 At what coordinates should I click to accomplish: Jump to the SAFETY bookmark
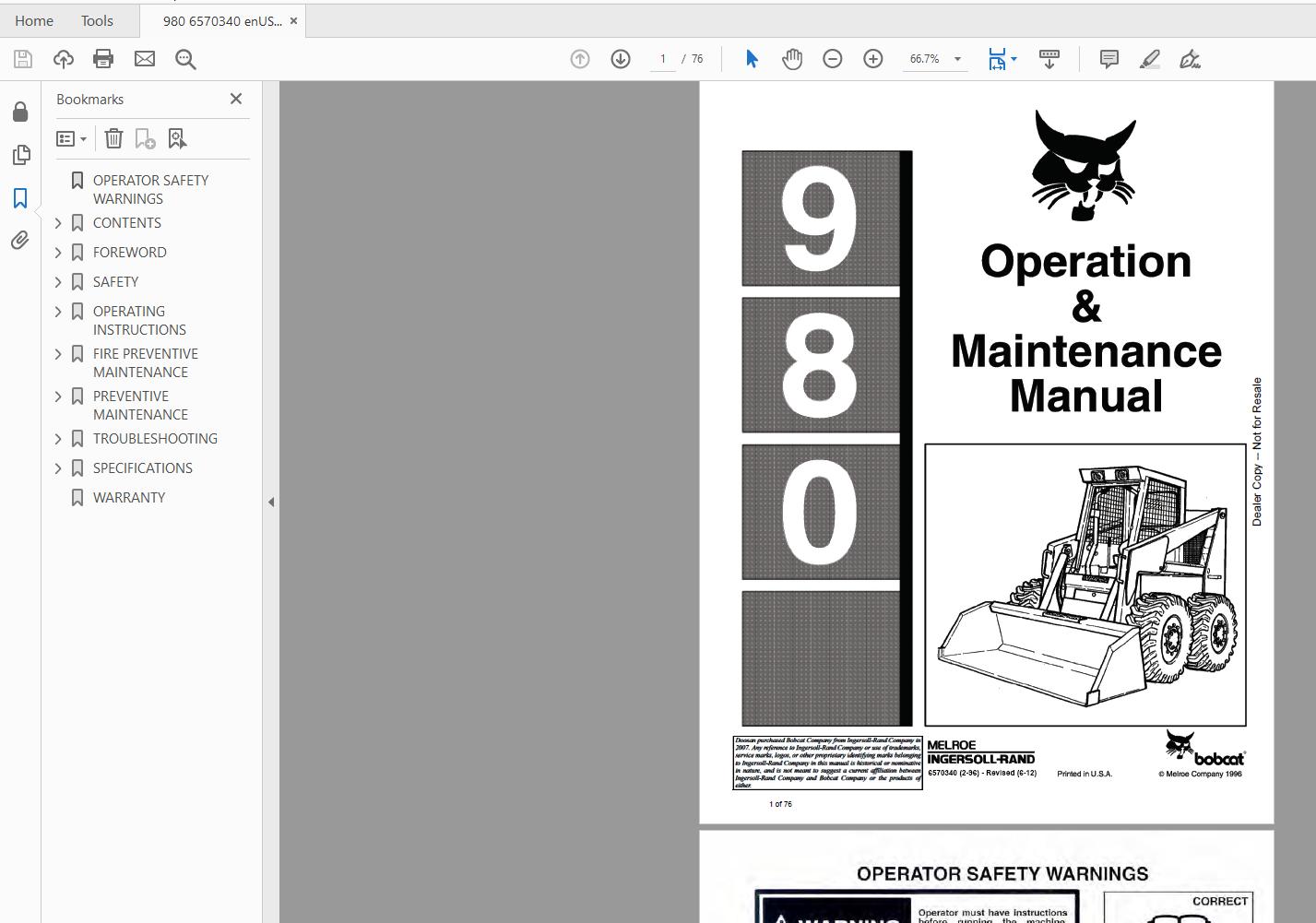click(x=115, y=282)
